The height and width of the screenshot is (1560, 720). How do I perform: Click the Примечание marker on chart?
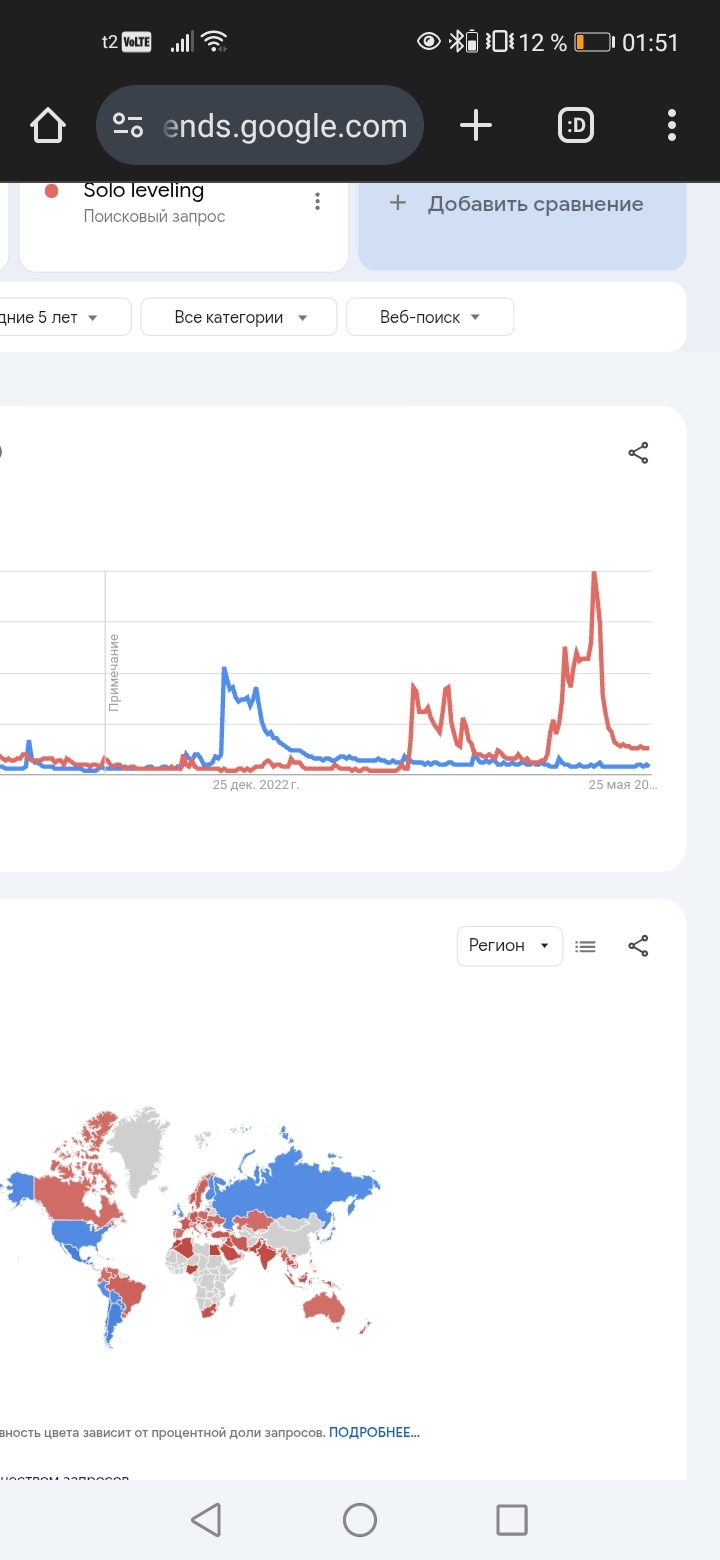click(114, 672)
